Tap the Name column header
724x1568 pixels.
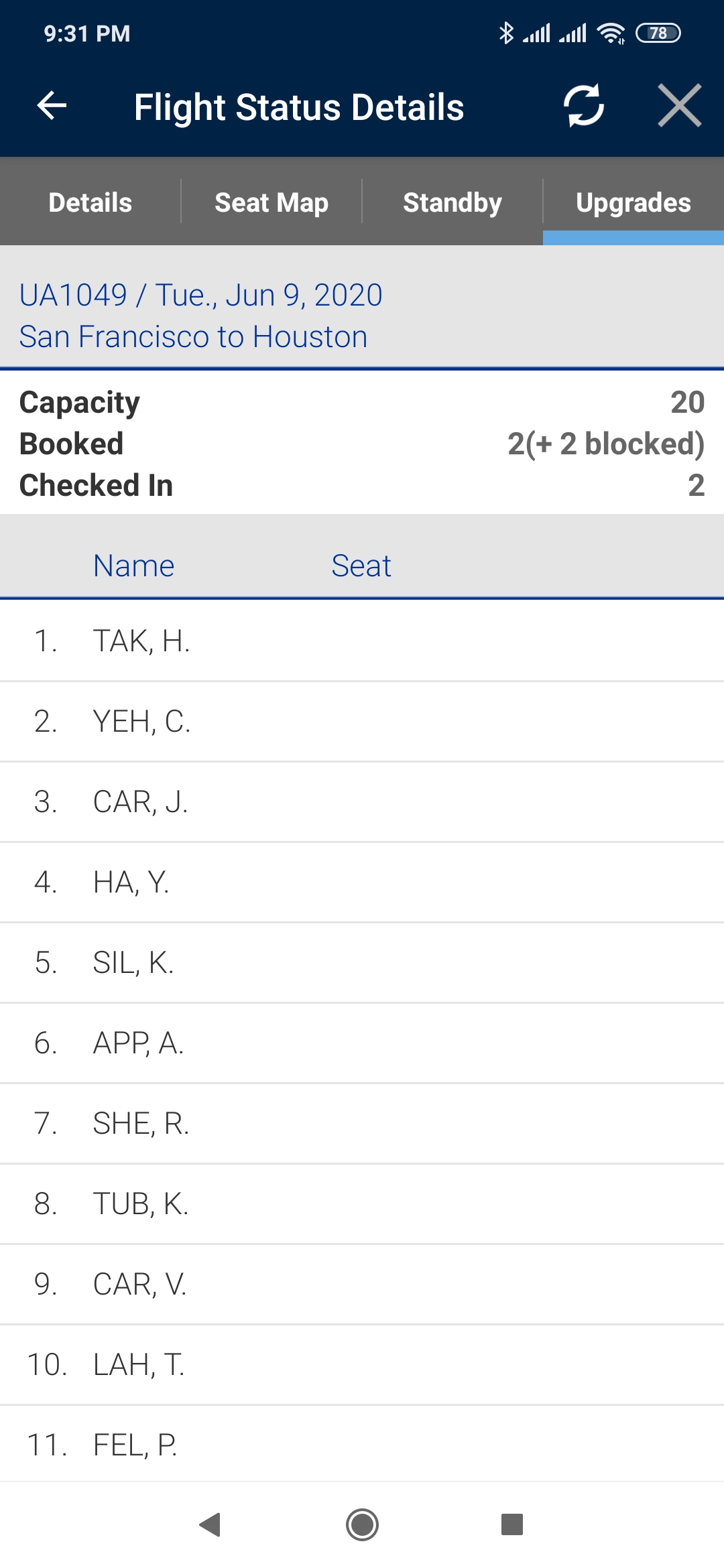(x=134, y=566)
